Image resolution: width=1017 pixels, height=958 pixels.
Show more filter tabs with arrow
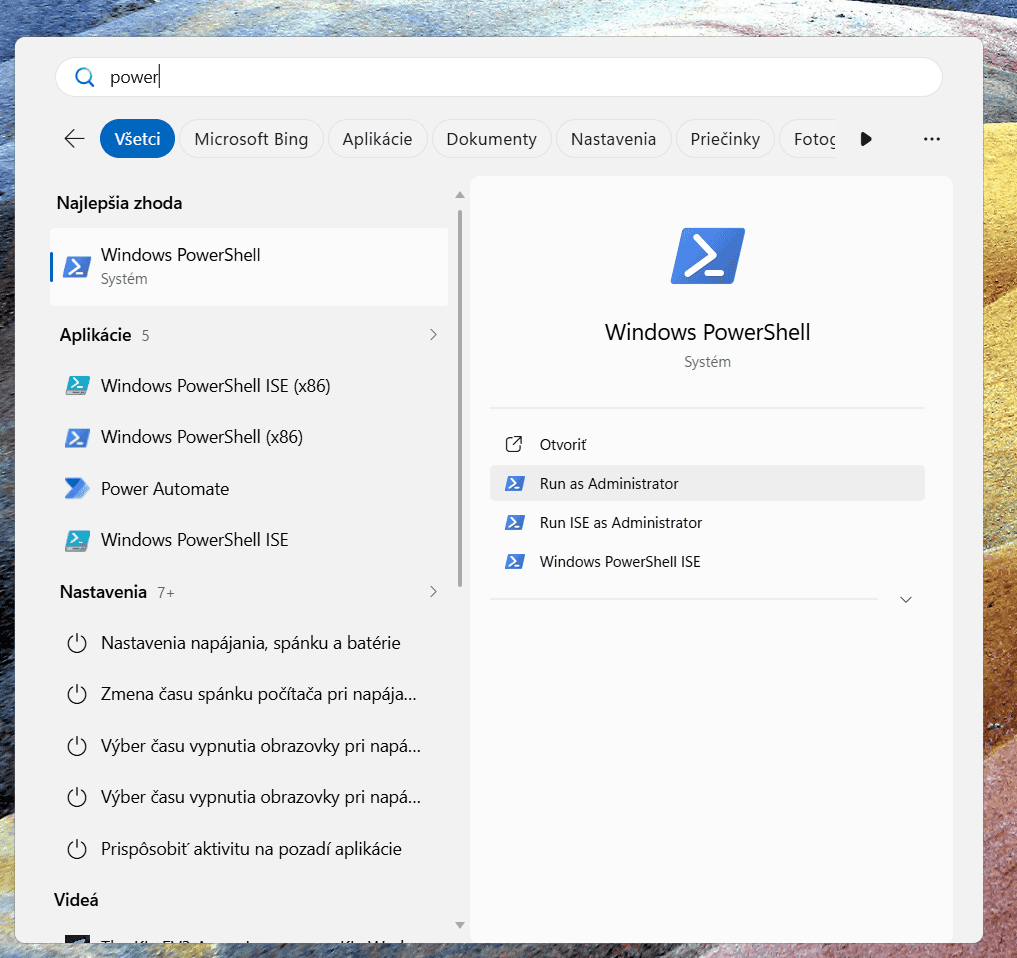pyautogui.click(x=865, y=139)
